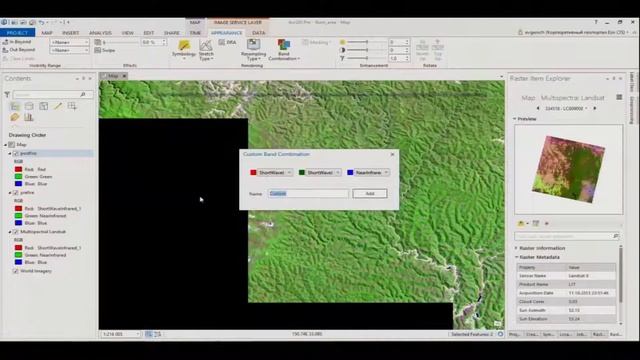This screenshot has height=360, width=640.
Task: Select List By Drawing Order view
Action: (x=15, y=107)
